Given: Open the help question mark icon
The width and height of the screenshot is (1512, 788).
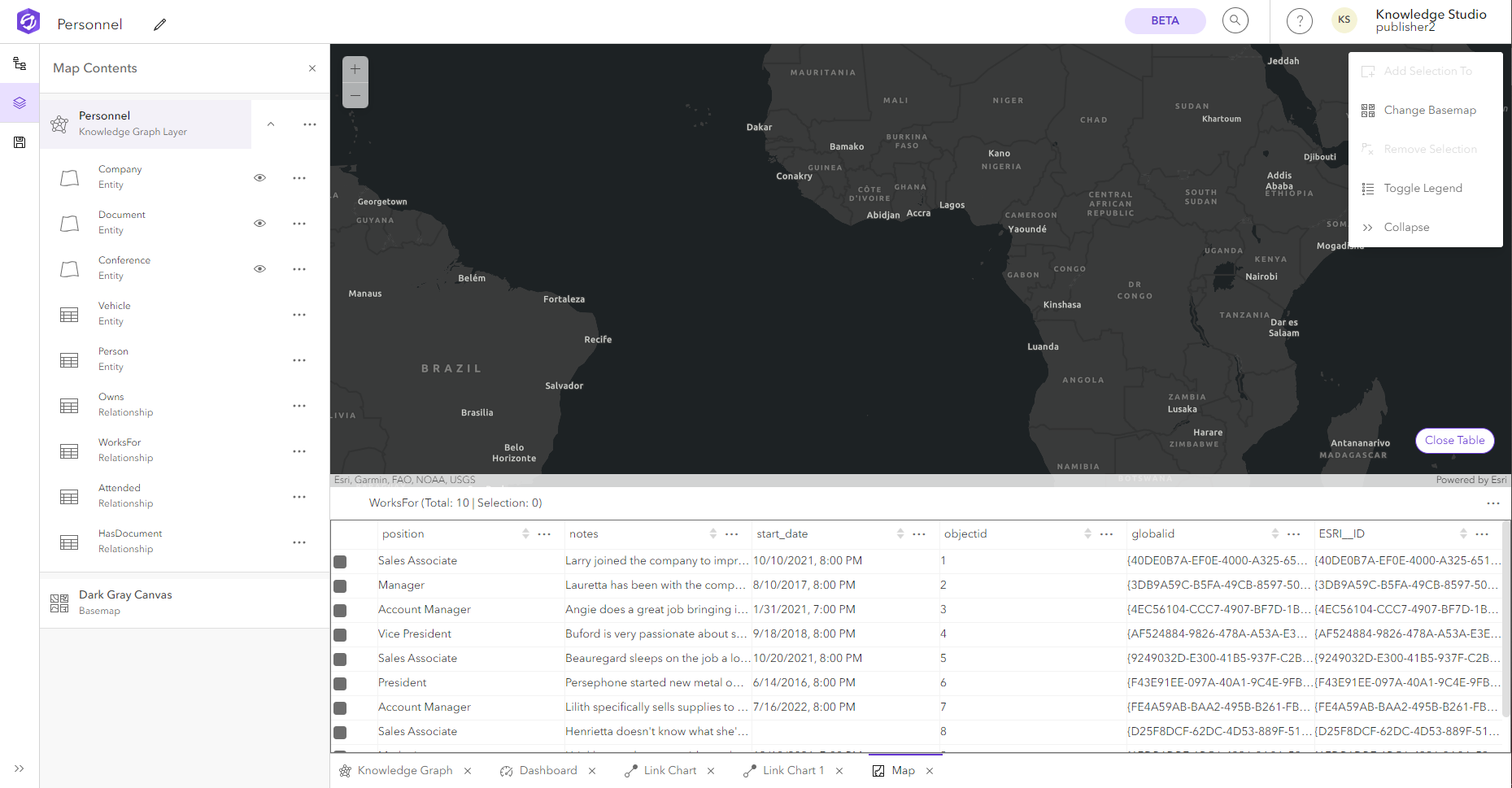Looking at the screenshot, I should [x=1299, y=20].
